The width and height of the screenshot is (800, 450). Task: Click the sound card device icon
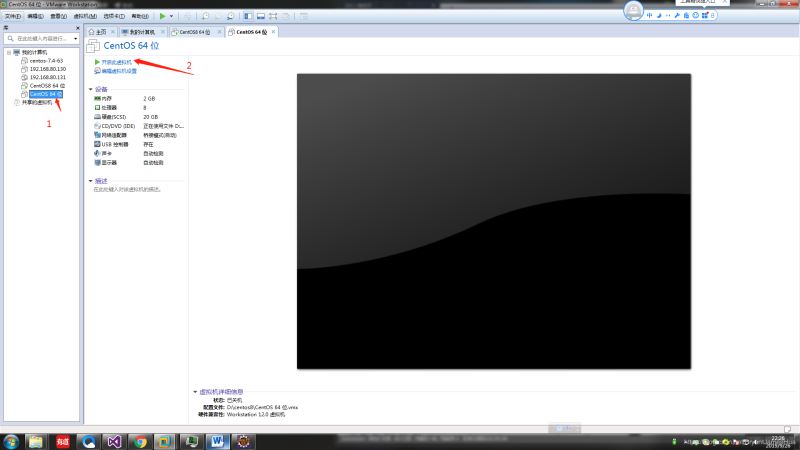pos(97,152)
